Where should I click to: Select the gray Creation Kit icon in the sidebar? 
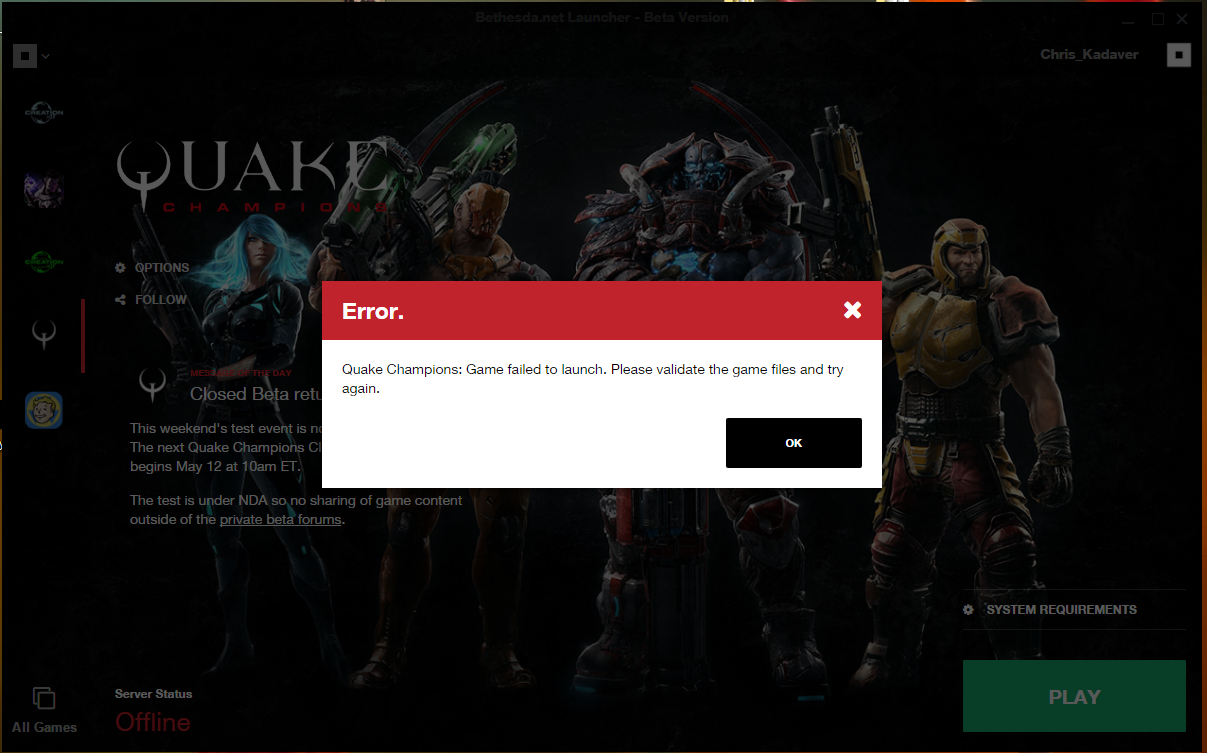click(x=44, y=113)
